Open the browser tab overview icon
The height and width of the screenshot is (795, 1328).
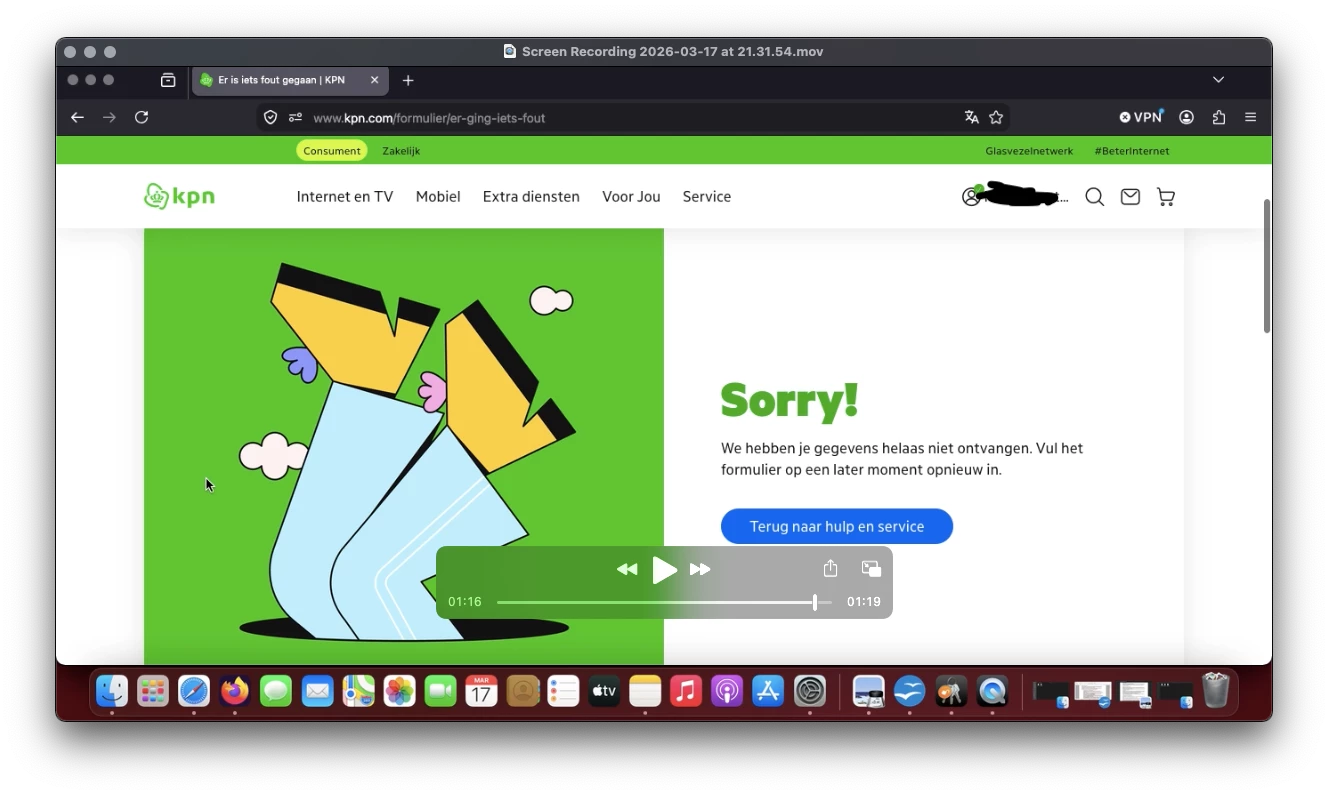(x=168, y=80)
